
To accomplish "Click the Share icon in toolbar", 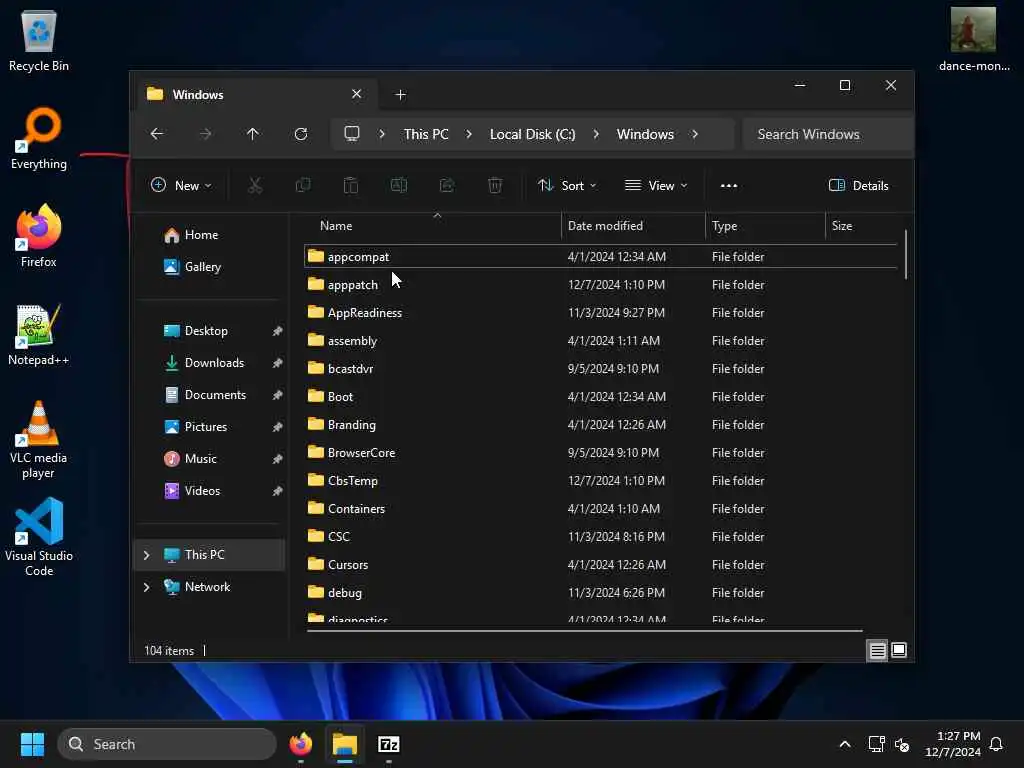I will click(447, 185).
